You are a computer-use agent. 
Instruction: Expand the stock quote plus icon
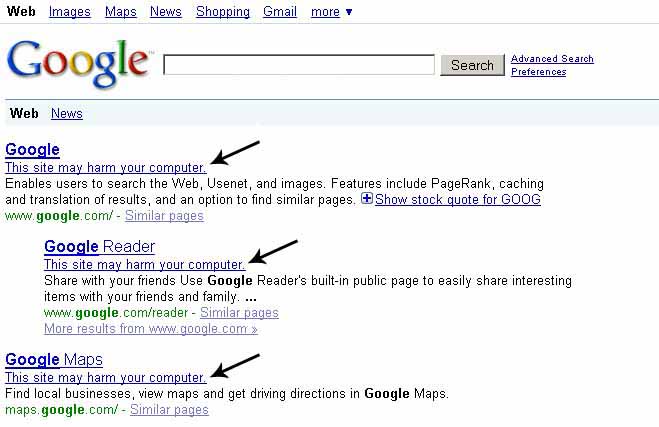(366, 199)
